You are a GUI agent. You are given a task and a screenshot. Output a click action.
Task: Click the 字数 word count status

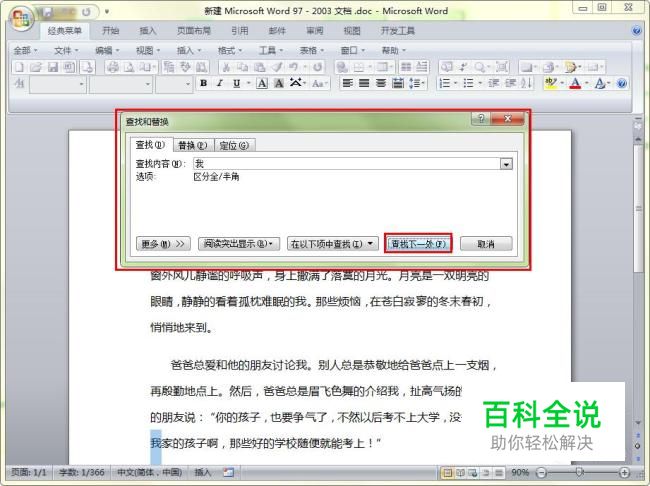click(x=81, y=472)
